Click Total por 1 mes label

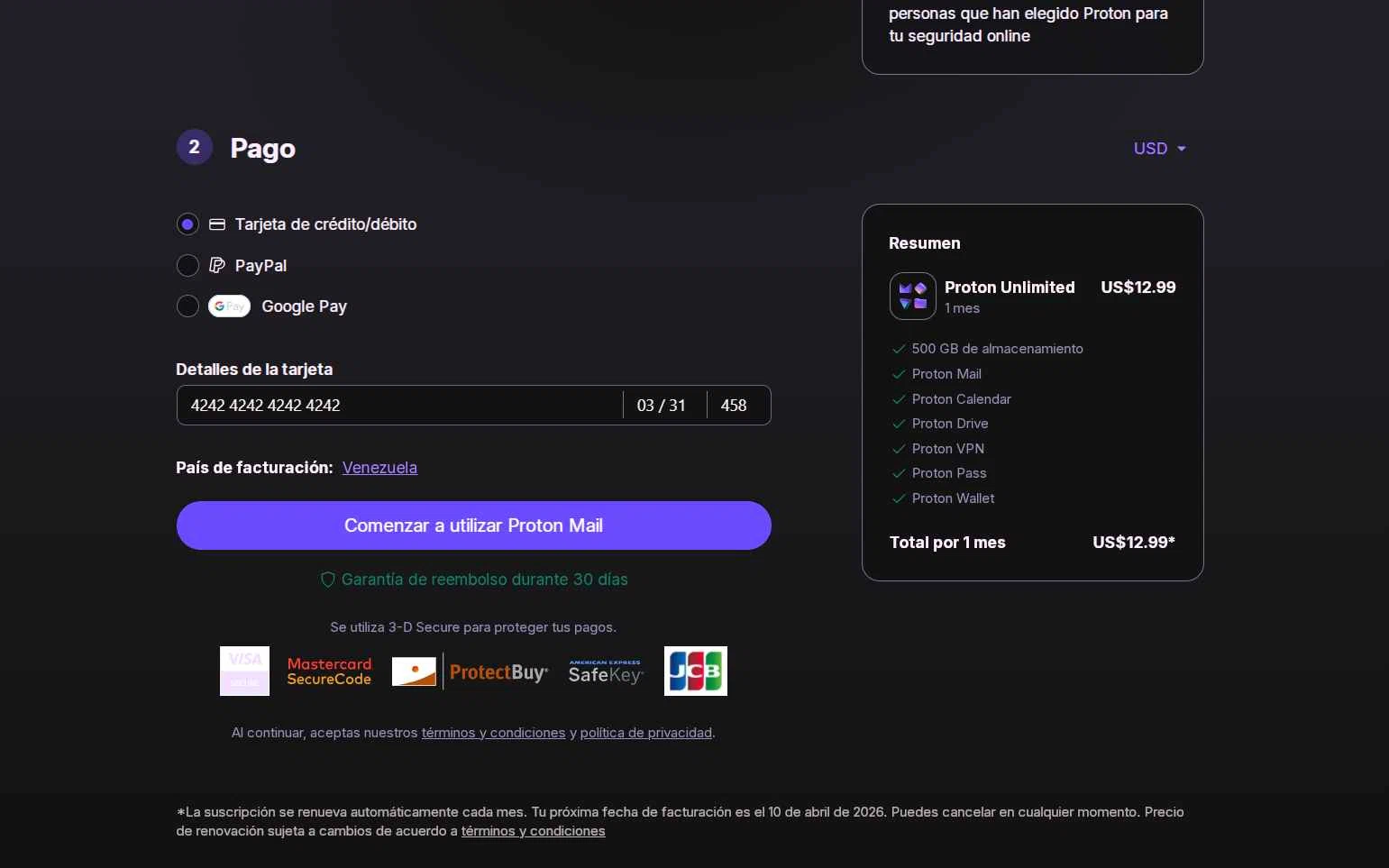(x=947, y=543)
